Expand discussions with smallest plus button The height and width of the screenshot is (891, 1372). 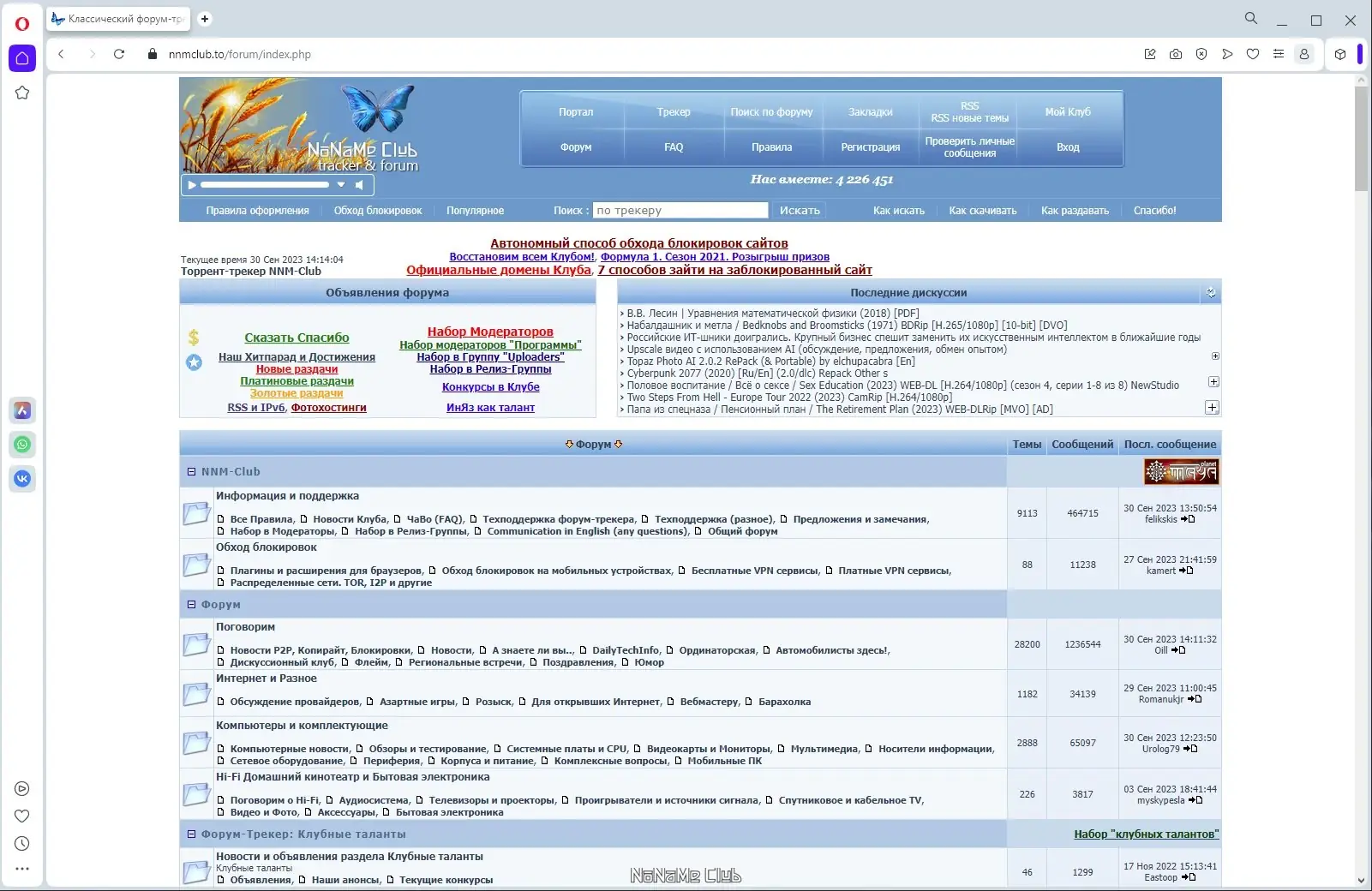pyautogui.click(x=1215, y=356)
